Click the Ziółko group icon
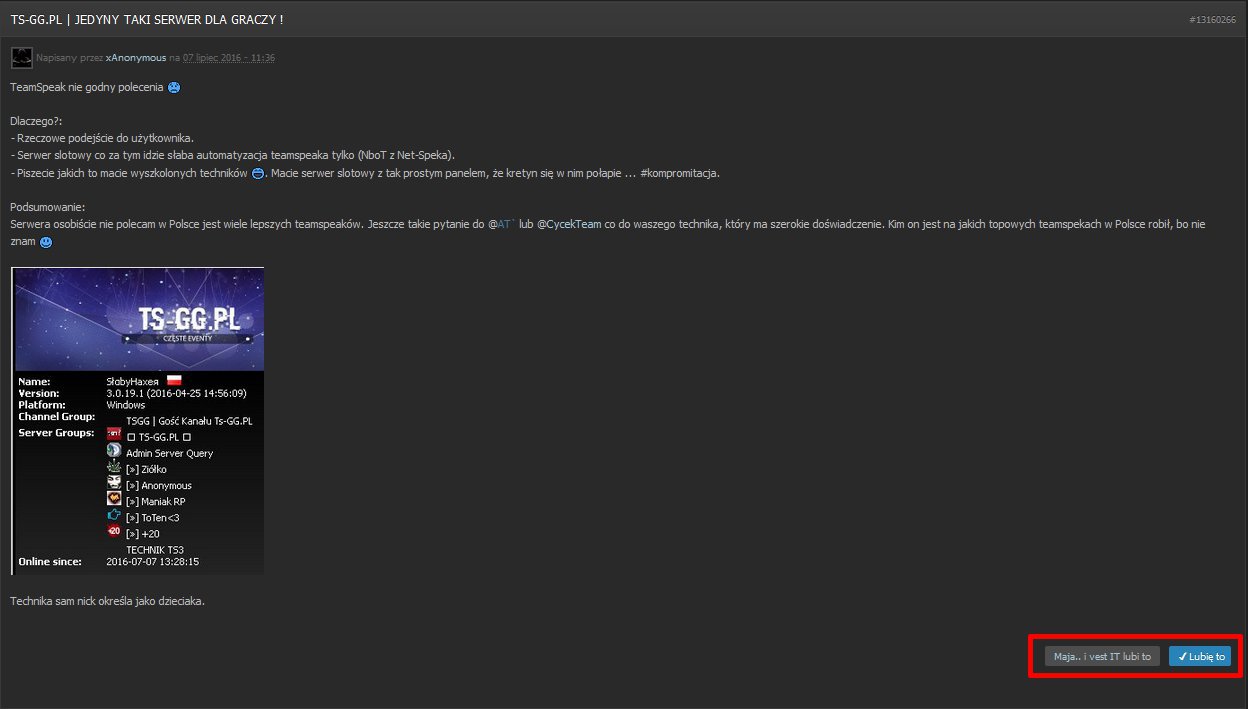Image resolution: width=1248 pixels, height=709 pixels. (114, 467)
